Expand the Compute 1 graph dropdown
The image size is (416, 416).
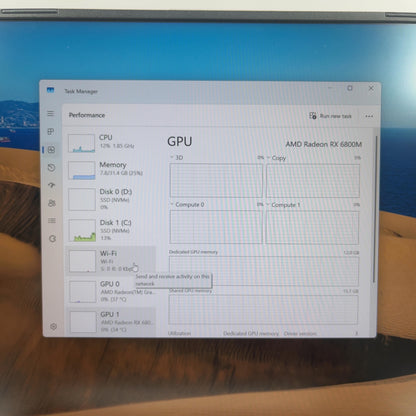tap(268, 204)
